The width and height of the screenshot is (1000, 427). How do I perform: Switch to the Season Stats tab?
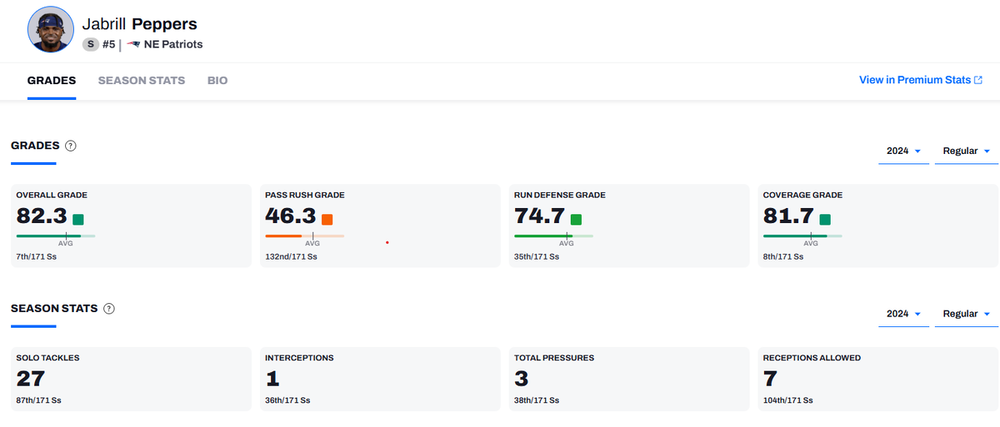coord(141,80)
